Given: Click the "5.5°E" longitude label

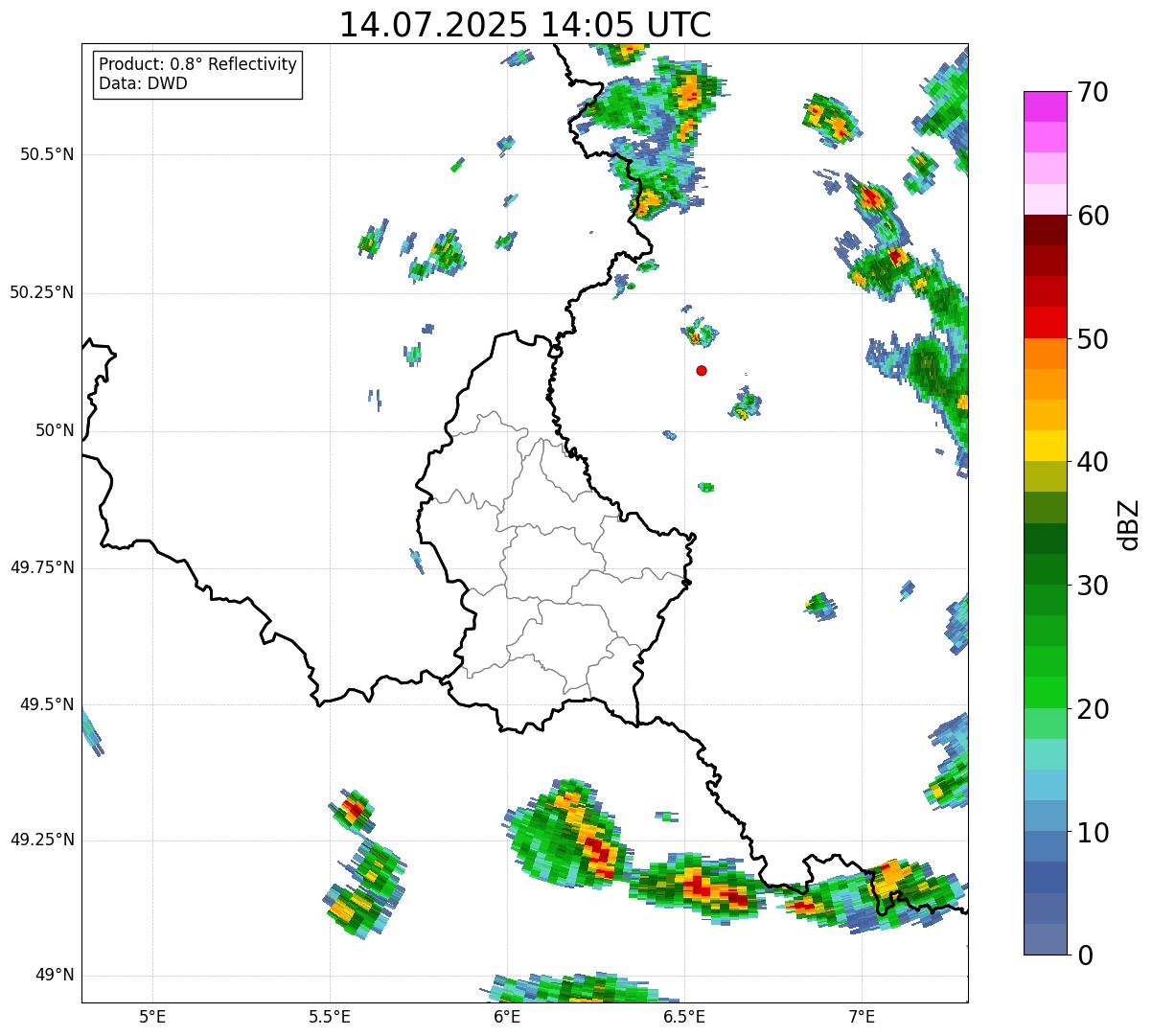Looking at the screenshot, I should click(x=330, y=1016).
